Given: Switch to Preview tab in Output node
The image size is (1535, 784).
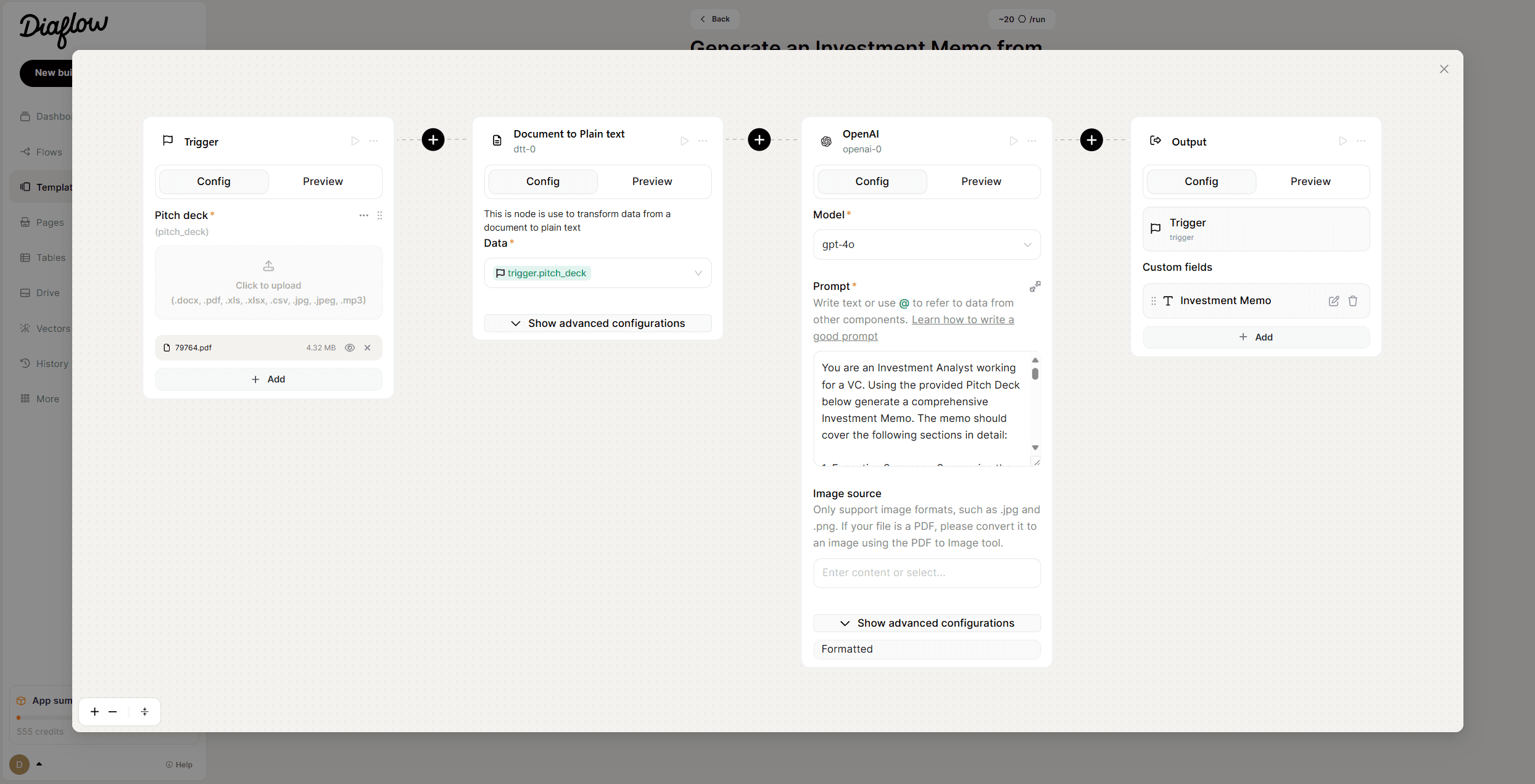Looking at the screenshot, I should (1310, 181).
